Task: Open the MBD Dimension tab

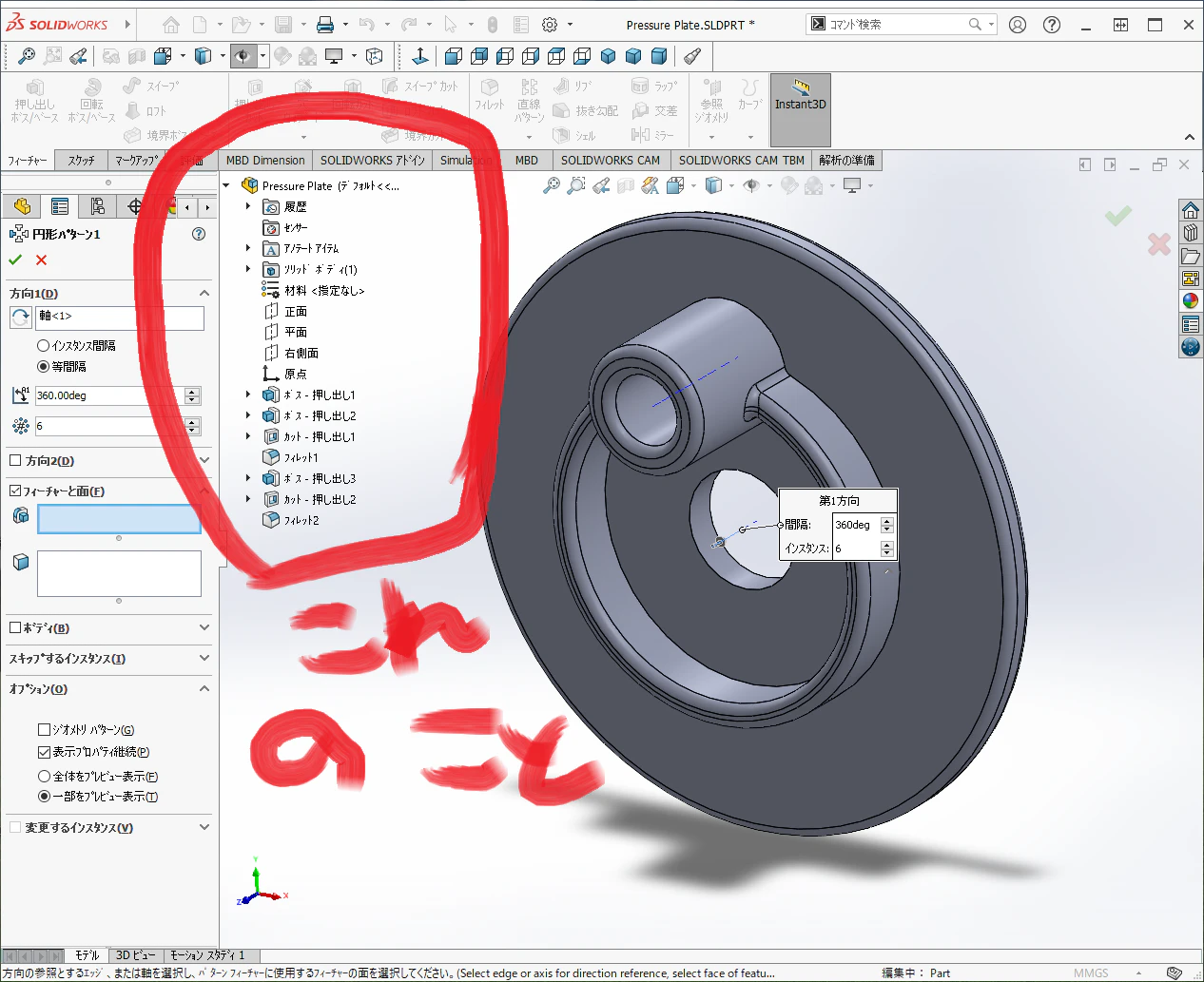Action: pos(265,161)
